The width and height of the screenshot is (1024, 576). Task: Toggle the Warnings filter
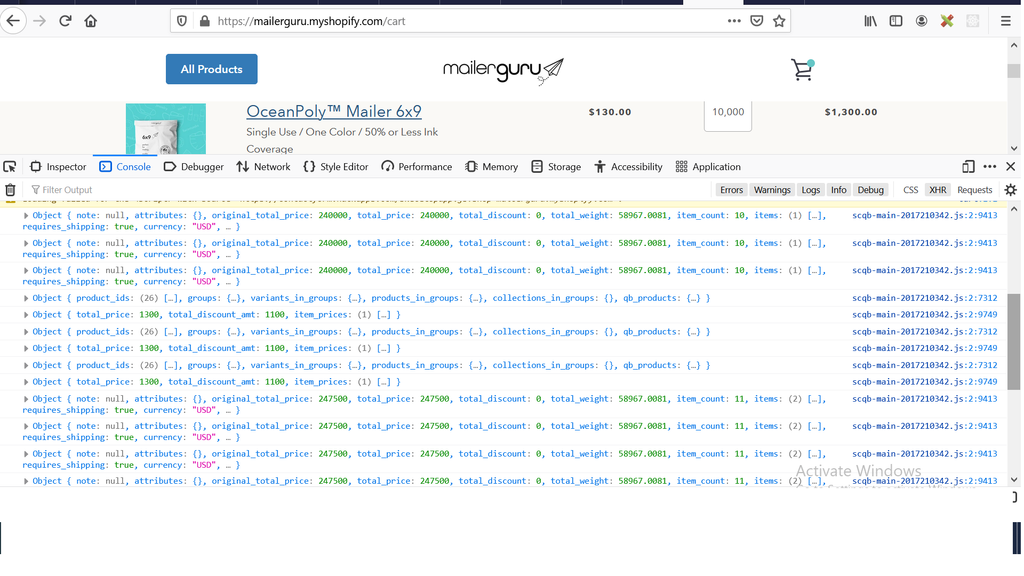(x=772, y=189)
